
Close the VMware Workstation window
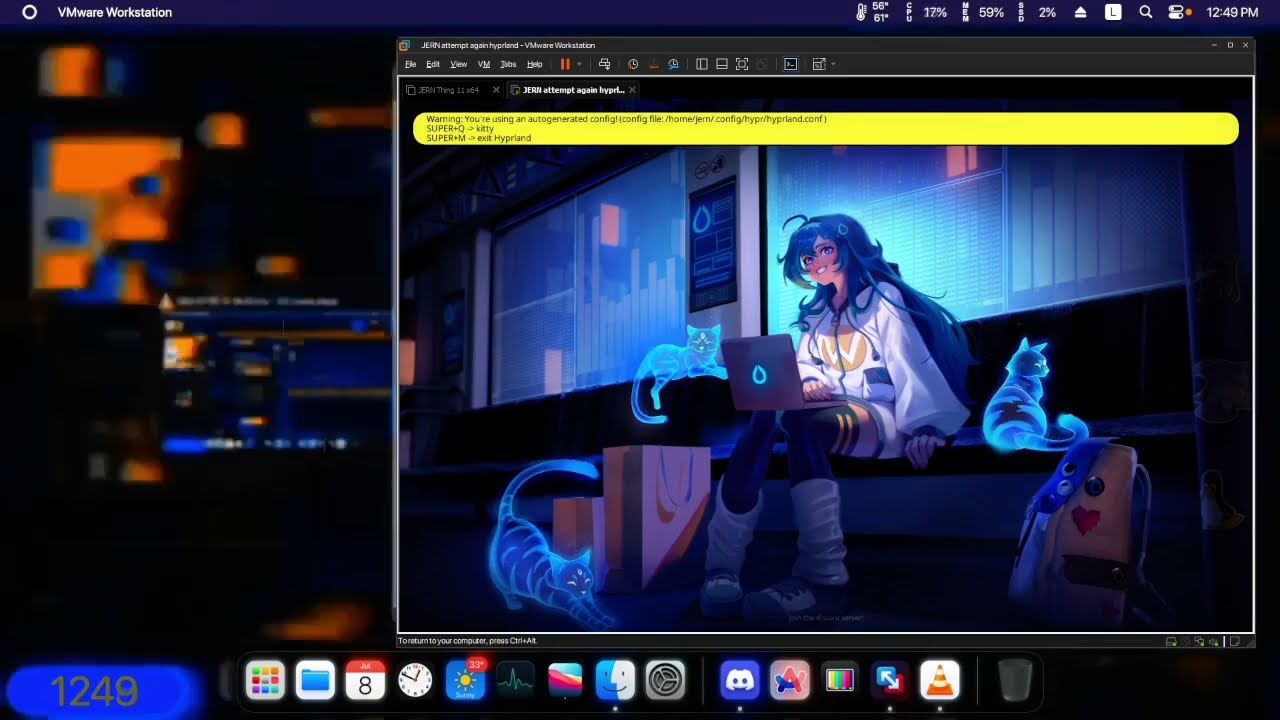(1246, 45)
